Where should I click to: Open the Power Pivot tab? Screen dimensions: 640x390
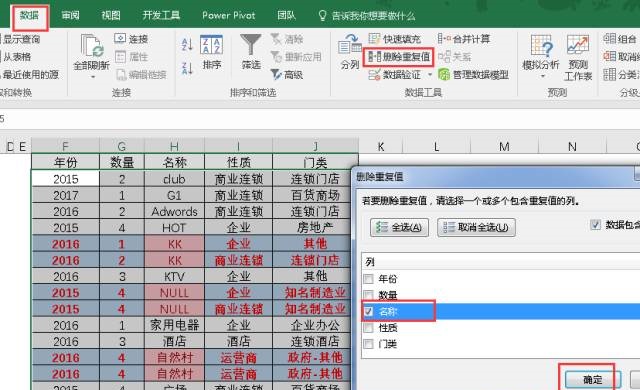coord(229,16)
